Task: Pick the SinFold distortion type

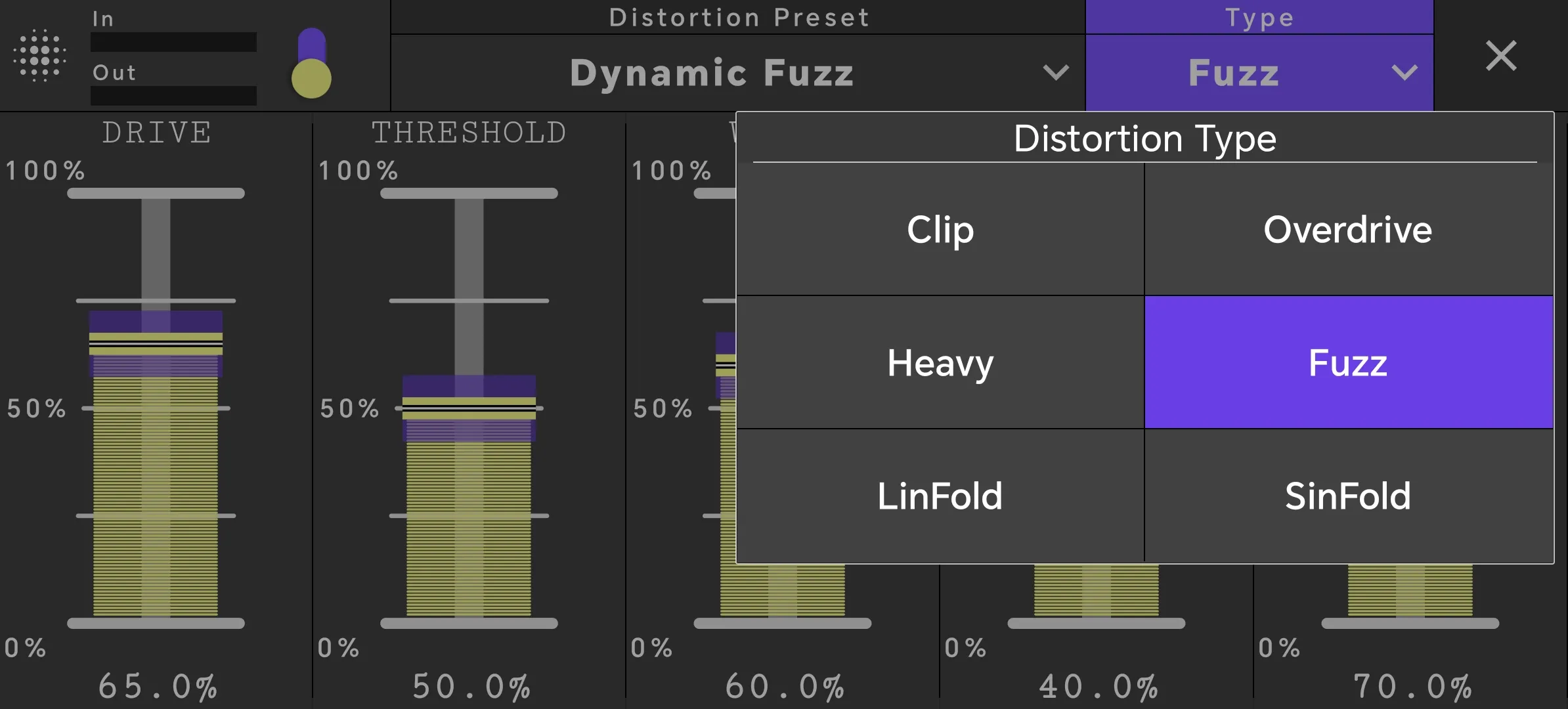Action: click(x=1349, y=496)
